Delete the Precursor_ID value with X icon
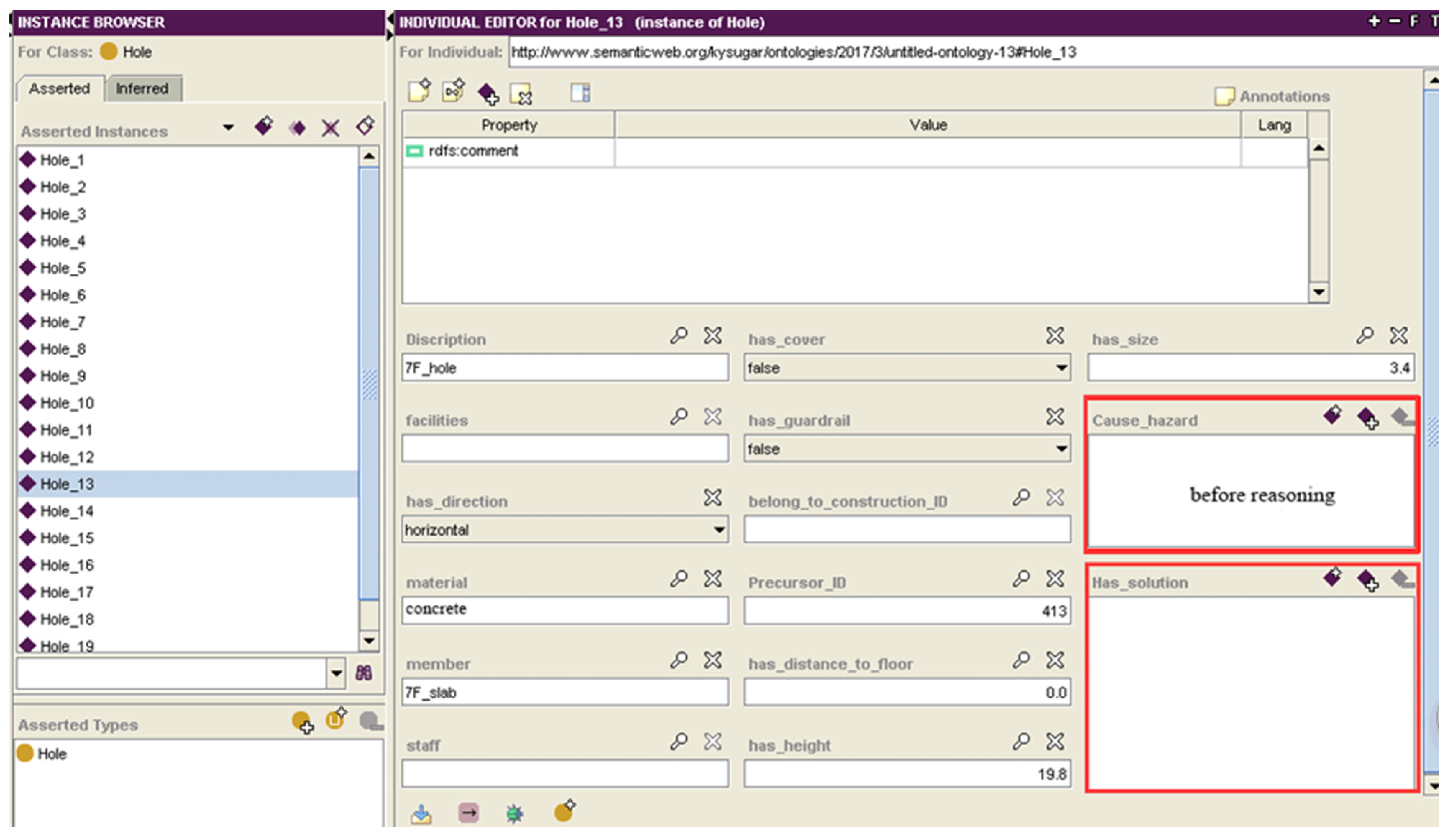Screen dimensions: 1449x840 click(x=1055, y=579)
